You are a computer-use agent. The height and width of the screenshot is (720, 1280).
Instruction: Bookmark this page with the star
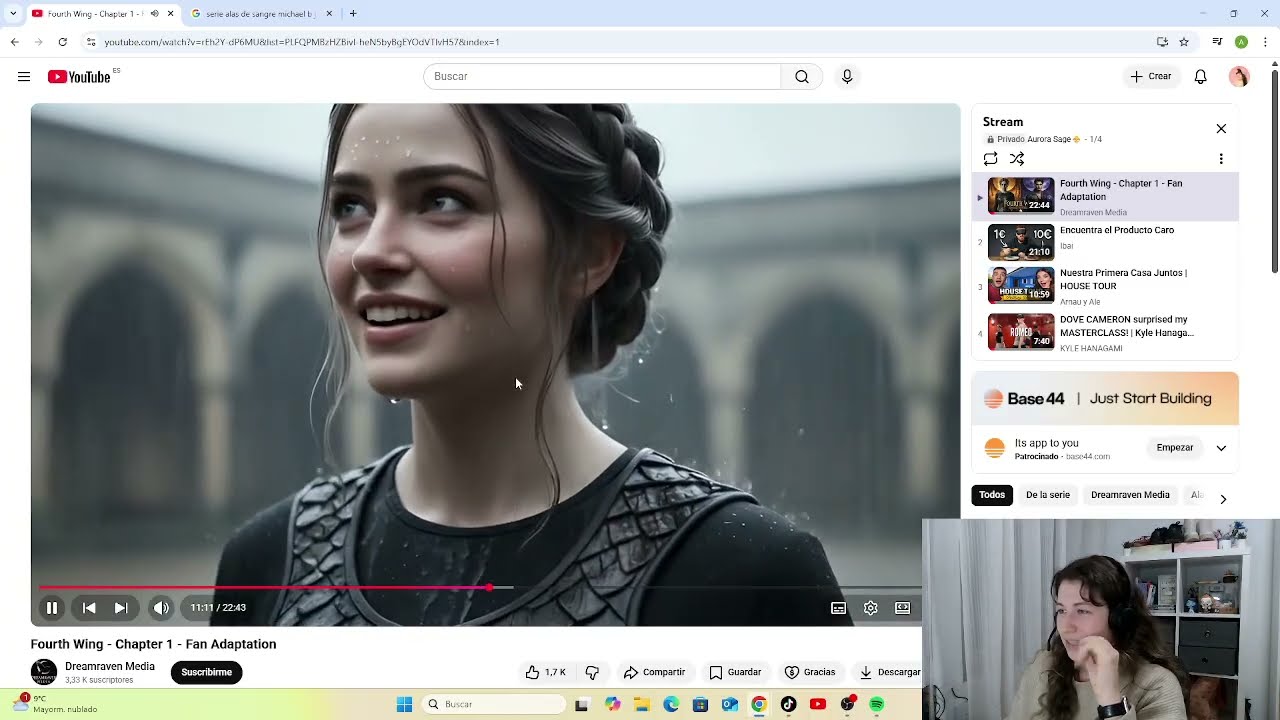coord(1184,42)
